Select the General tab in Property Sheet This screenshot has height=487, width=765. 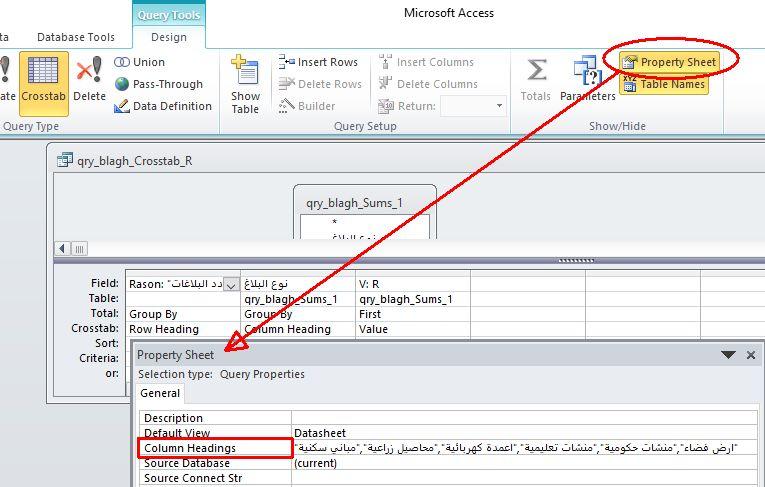(x=160, y=393)
